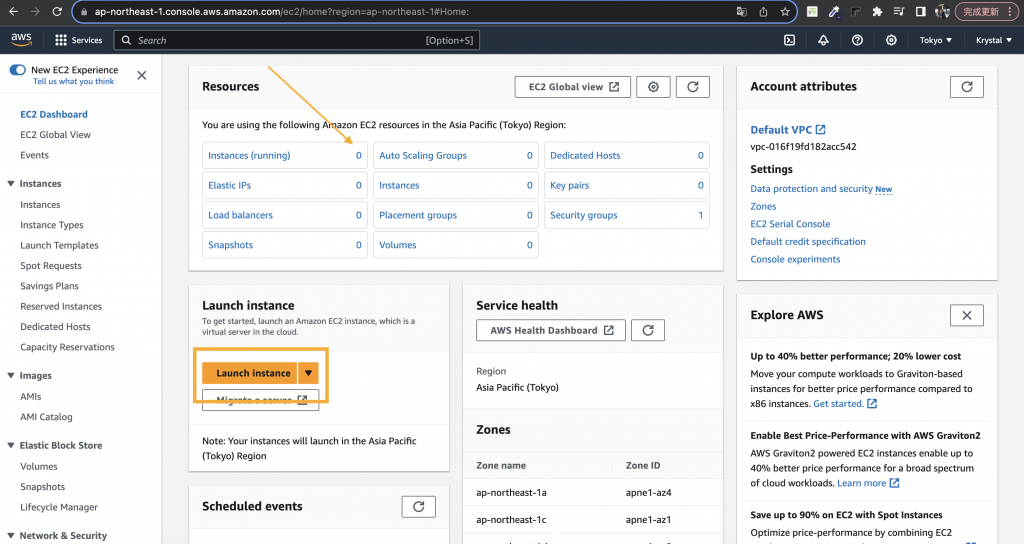Go back in browser history

coord(14,12)
